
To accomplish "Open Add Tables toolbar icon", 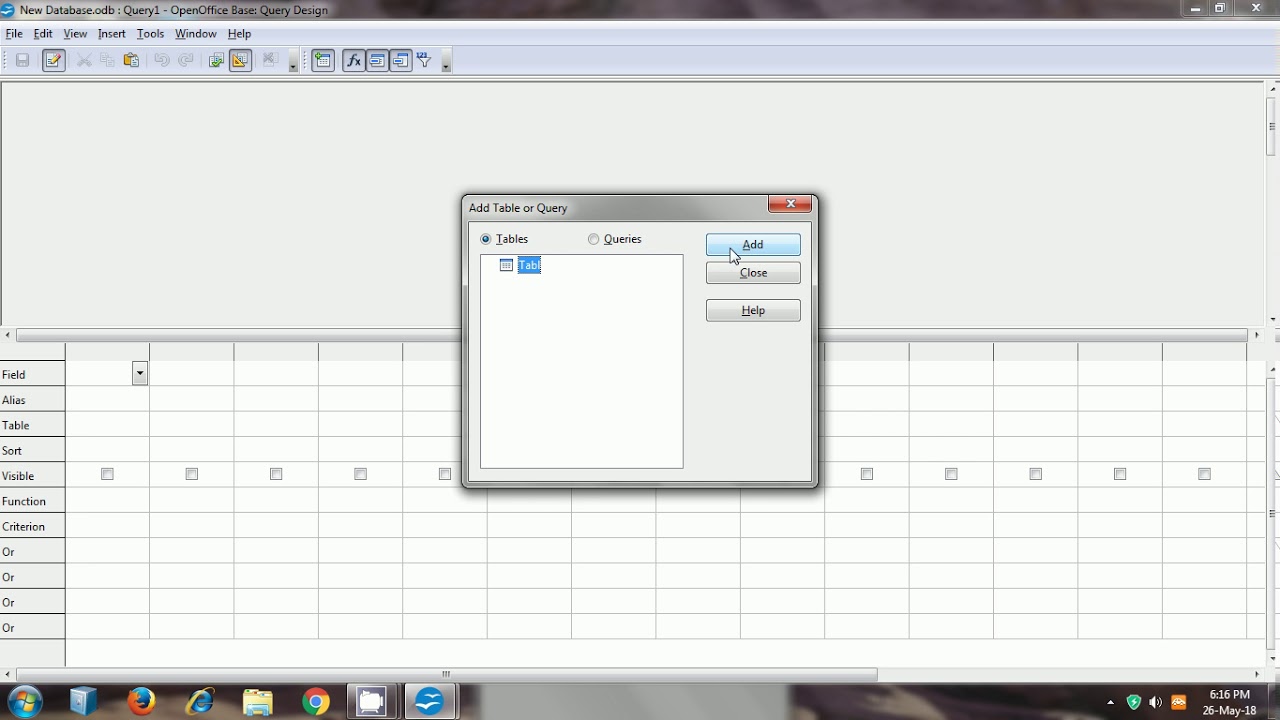I will (322, 61).
